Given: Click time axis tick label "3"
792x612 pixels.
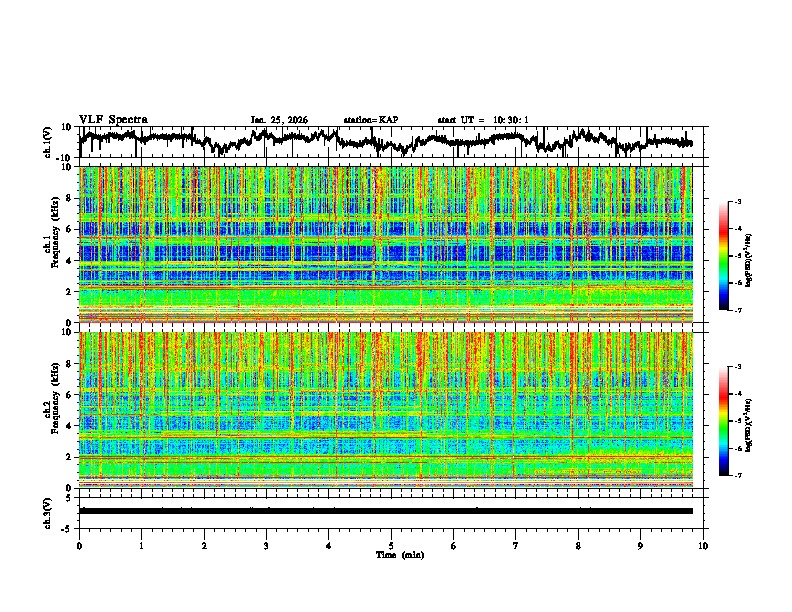Looking at the screenshot, I should [266, 546].
